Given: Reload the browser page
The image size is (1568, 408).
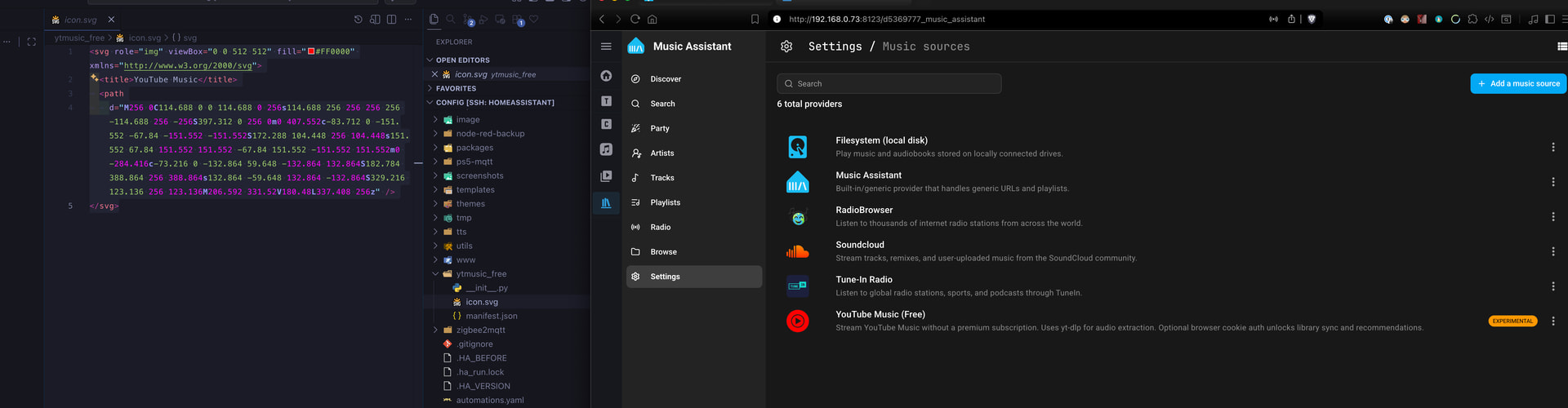Looking at the screenshot, I should pyautogui.click(x=635, y=20).
